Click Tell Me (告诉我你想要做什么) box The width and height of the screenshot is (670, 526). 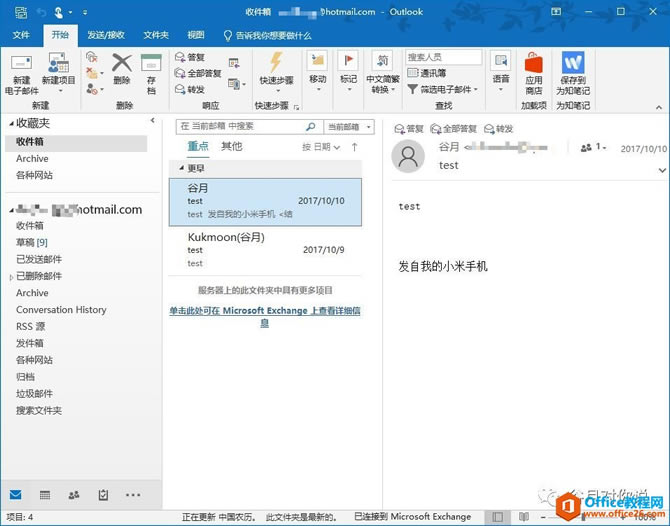tap(268, 35)
